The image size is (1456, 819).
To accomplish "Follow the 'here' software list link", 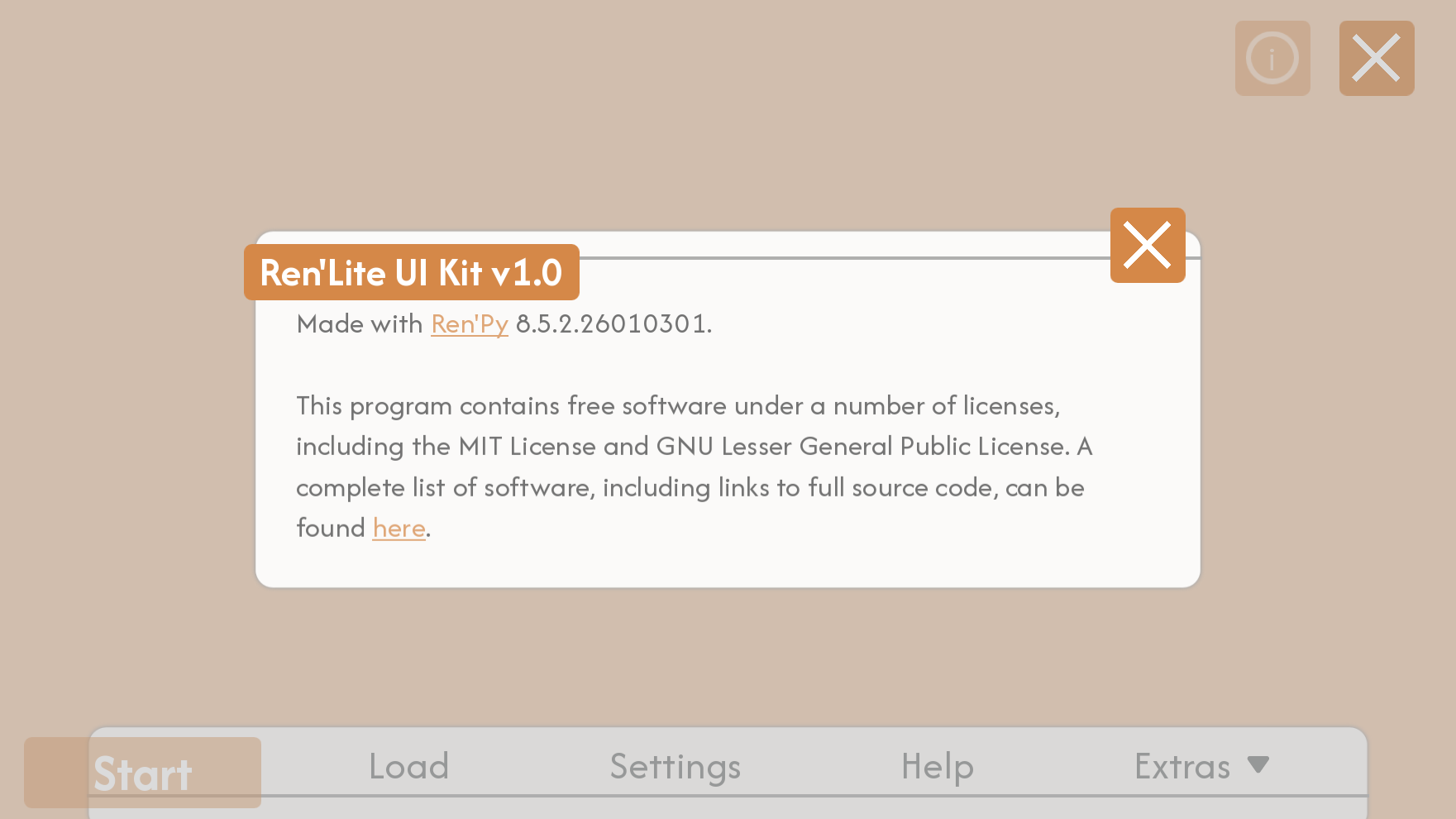I will tap(399, 528).
